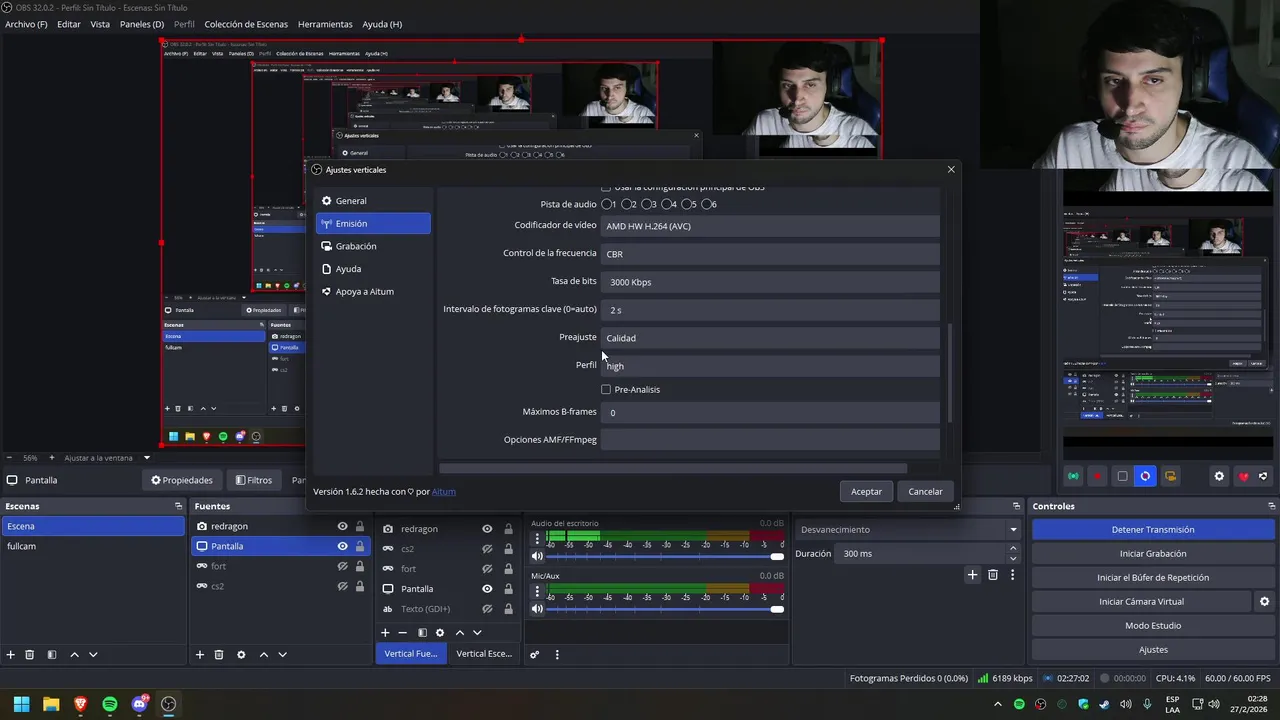Image resolution: width=1280 pixels, height=720 pixels.
Task: Open Spotify from the Windows taskbar
Action: [x=110, y=704]
